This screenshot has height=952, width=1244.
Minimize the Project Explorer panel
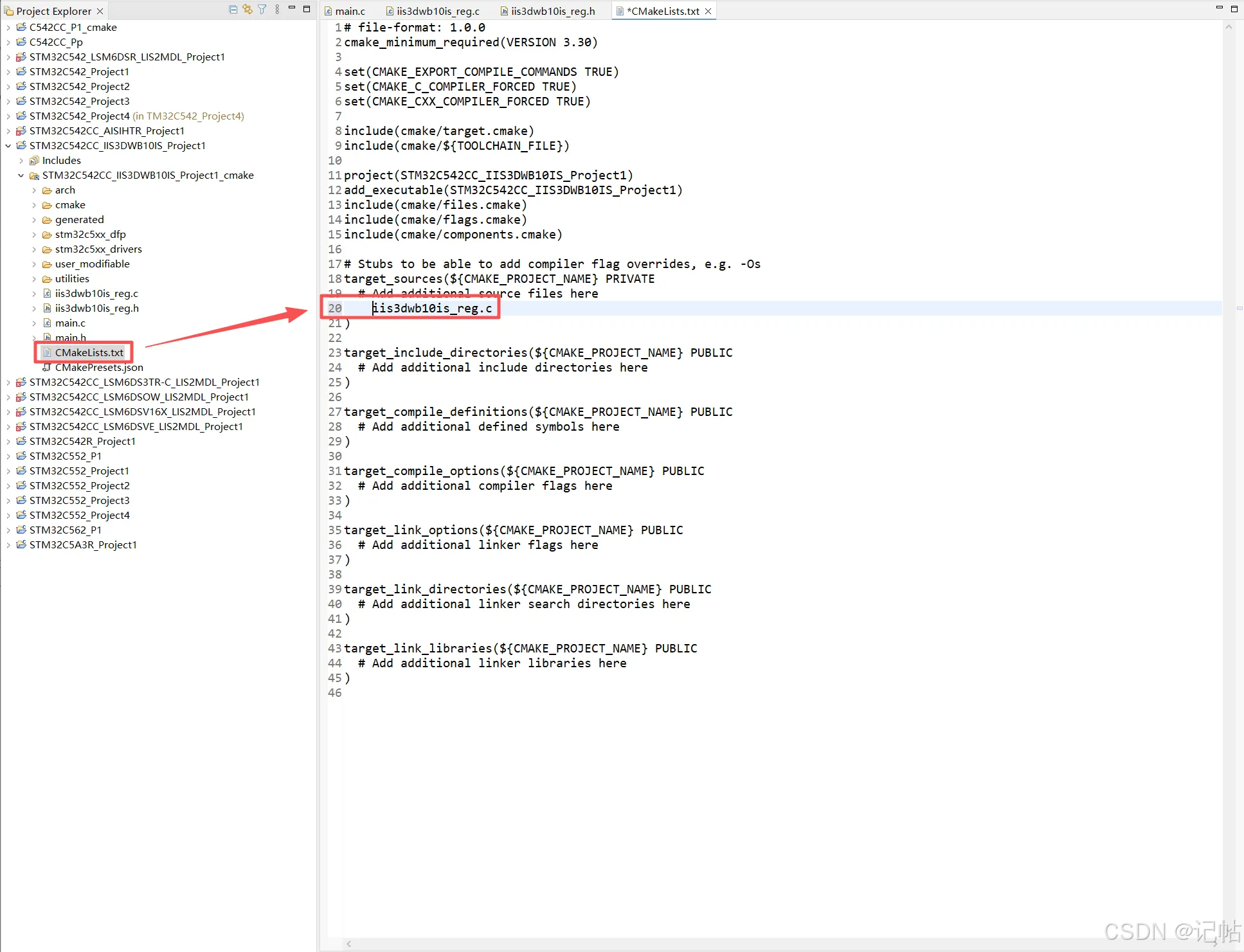click(292, 8)
